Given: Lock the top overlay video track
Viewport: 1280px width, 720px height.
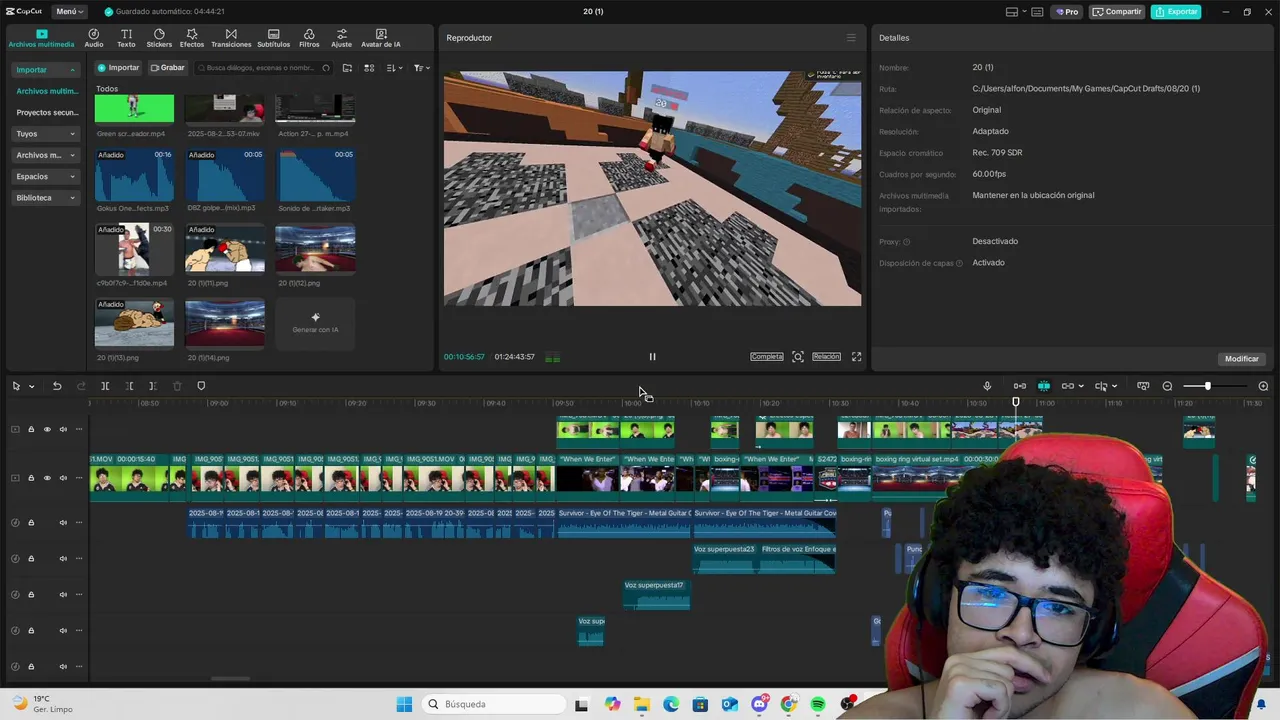Looking at the screenshot, I should (31, 430).
